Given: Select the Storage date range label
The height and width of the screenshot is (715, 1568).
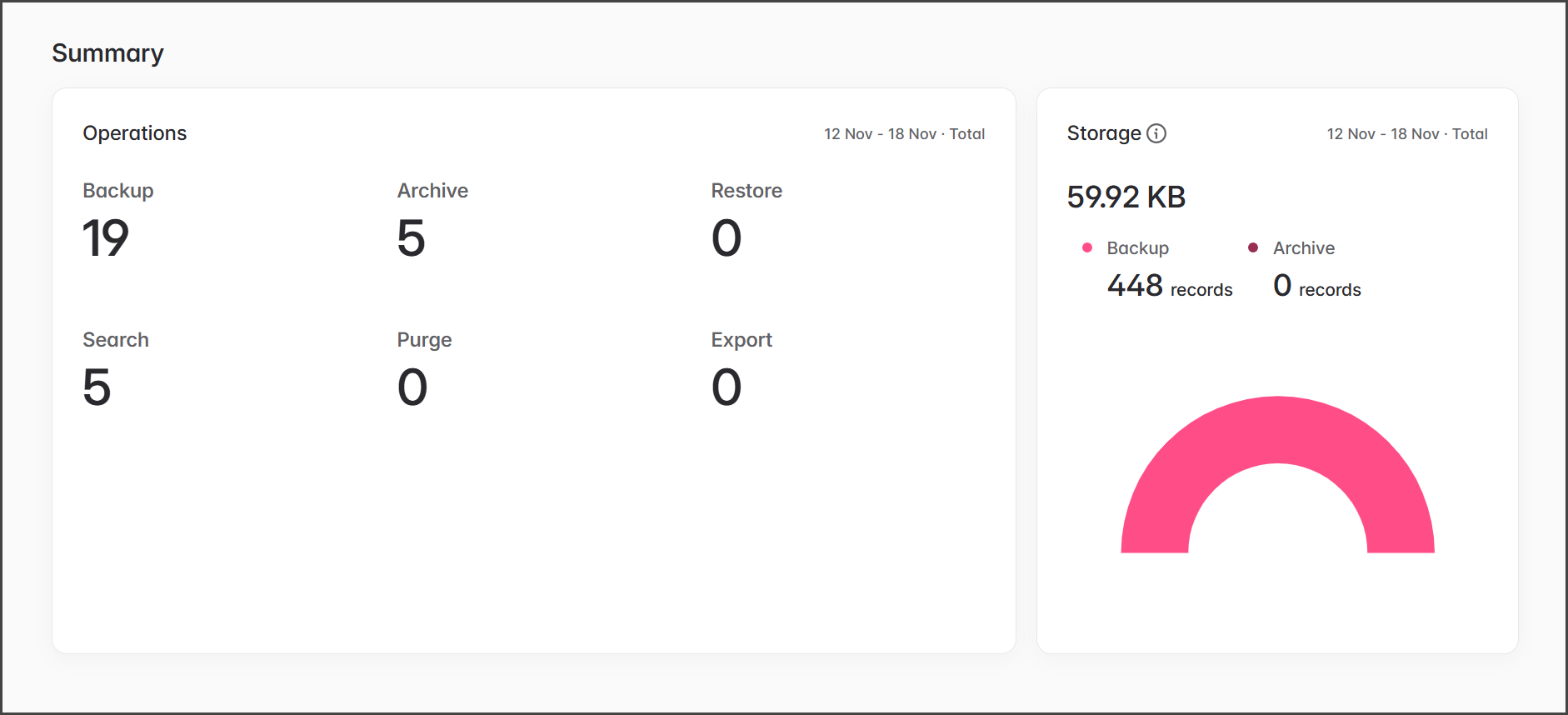Looking at the screenshot, I should click(1406, 134).
